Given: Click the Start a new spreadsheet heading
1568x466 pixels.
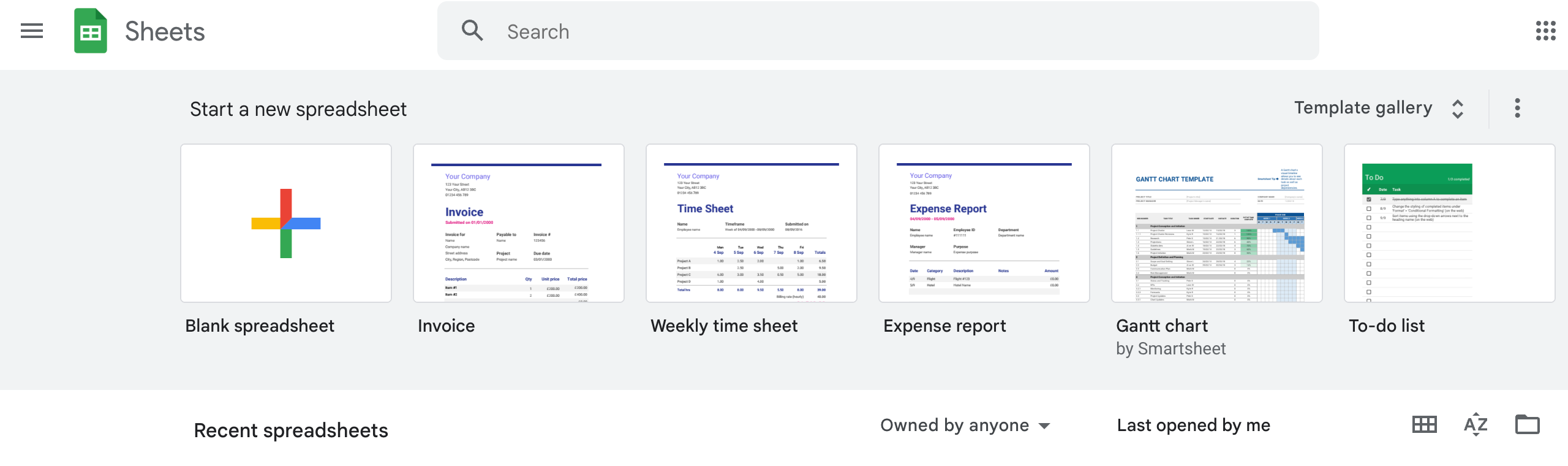Looking at the screenshot, I should [x=298, y=109].
